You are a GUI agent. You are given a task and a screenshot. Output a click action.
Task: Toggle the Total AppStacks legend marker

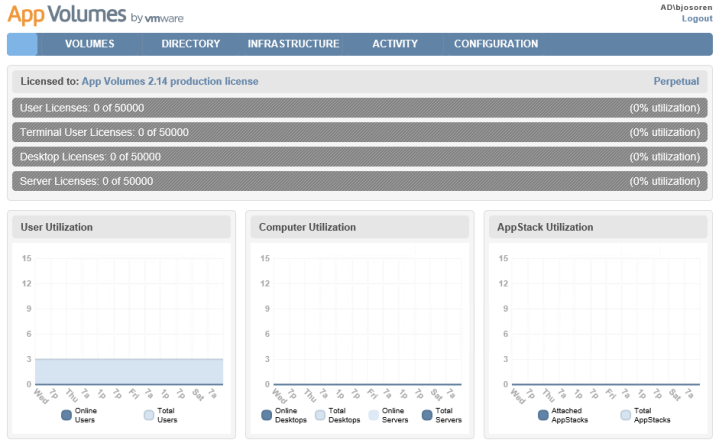tap(626, 415)
